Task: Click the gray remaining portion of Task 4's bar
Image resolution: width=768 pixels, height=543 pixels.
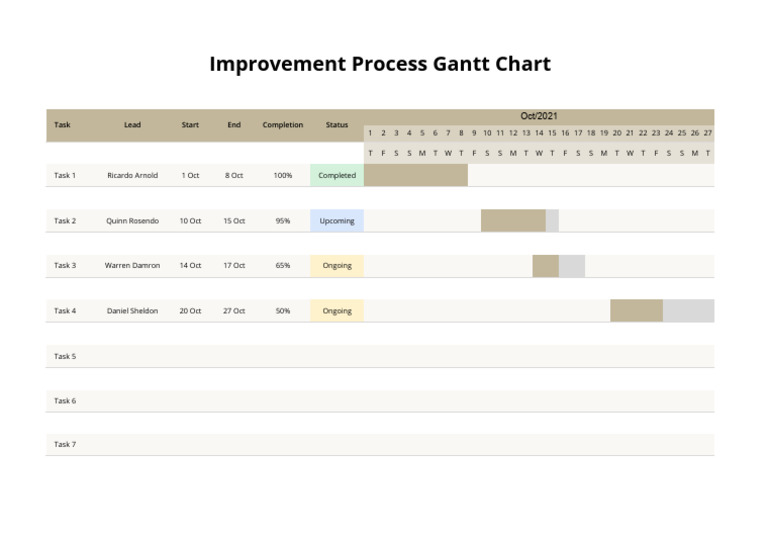Action: (x=688, y=311)
